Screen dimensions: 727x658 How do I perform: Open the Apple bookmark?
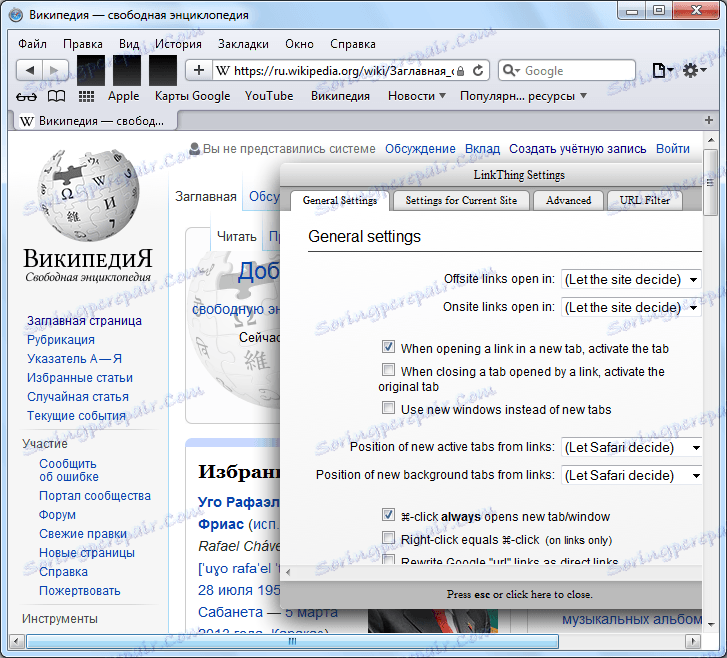pyautogui.click(x=123, y=96)
